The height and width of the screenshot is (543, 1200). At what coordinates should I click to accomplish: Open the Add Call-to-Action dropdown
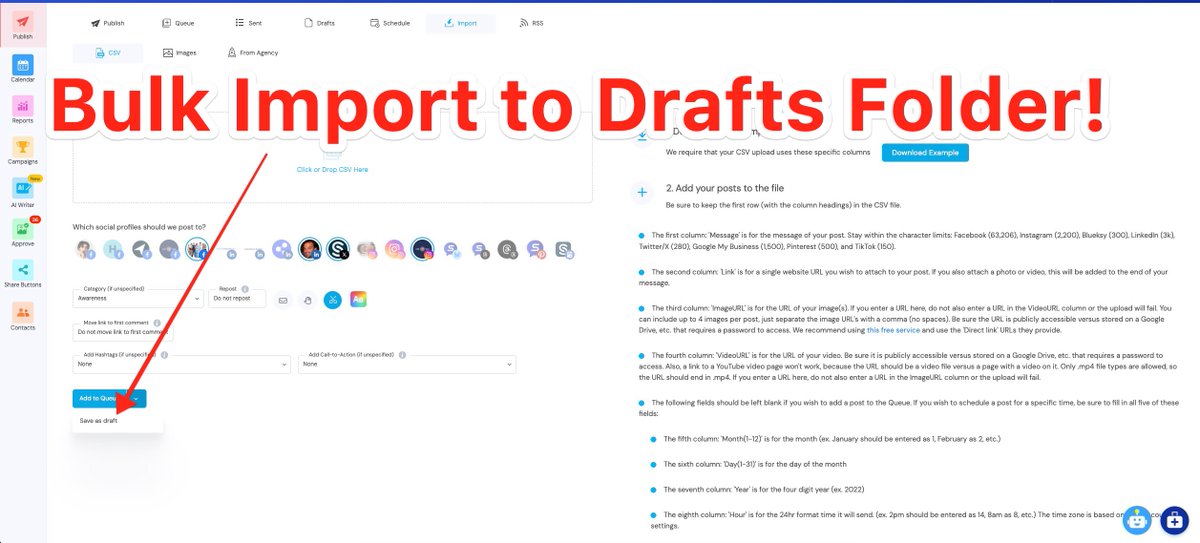coord(407,364)
